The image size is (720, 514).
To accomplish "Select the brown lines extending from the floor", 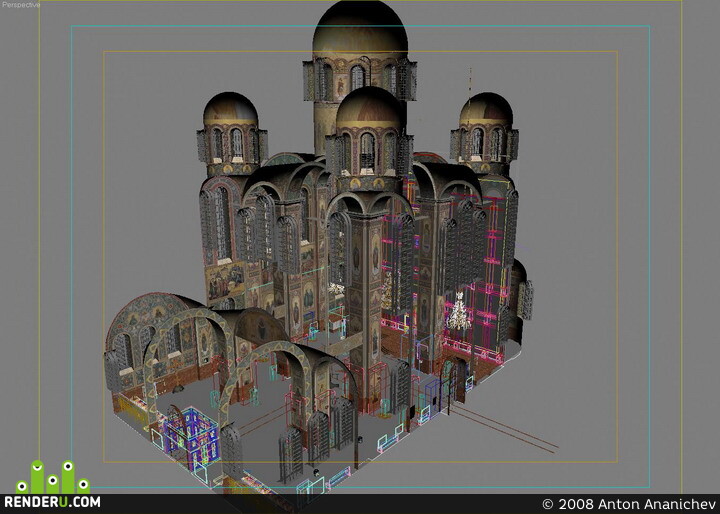I will (x=505, y=427).
